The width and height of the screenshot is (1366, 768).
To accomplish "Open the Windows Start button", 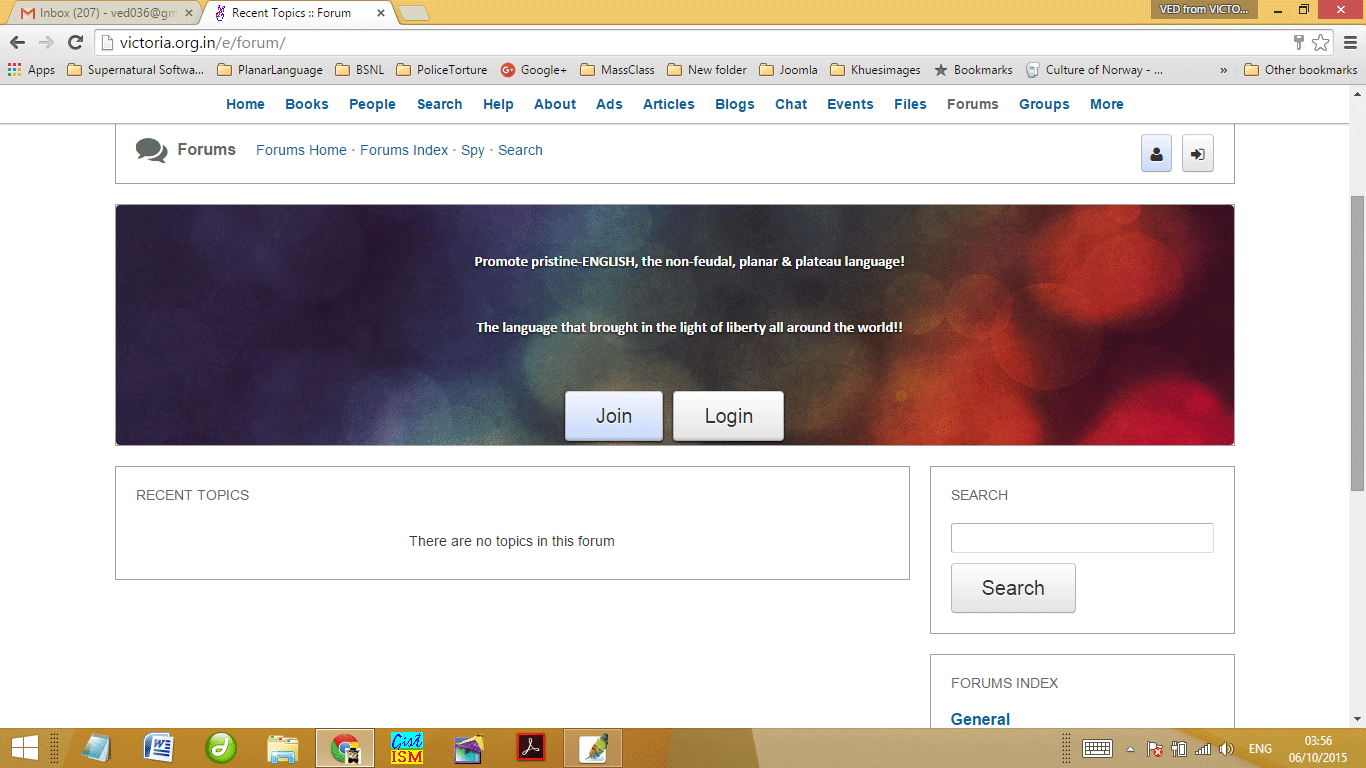I will click(x=24, y=747).
